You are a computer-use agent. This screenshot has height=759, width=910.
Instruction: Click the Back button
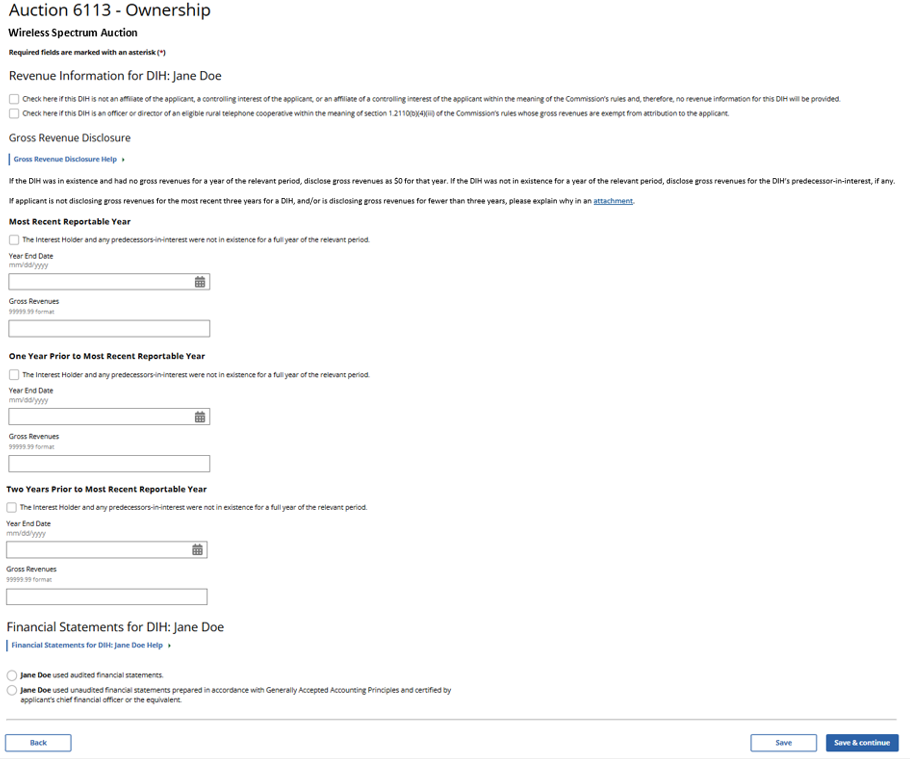pos(38,743)
